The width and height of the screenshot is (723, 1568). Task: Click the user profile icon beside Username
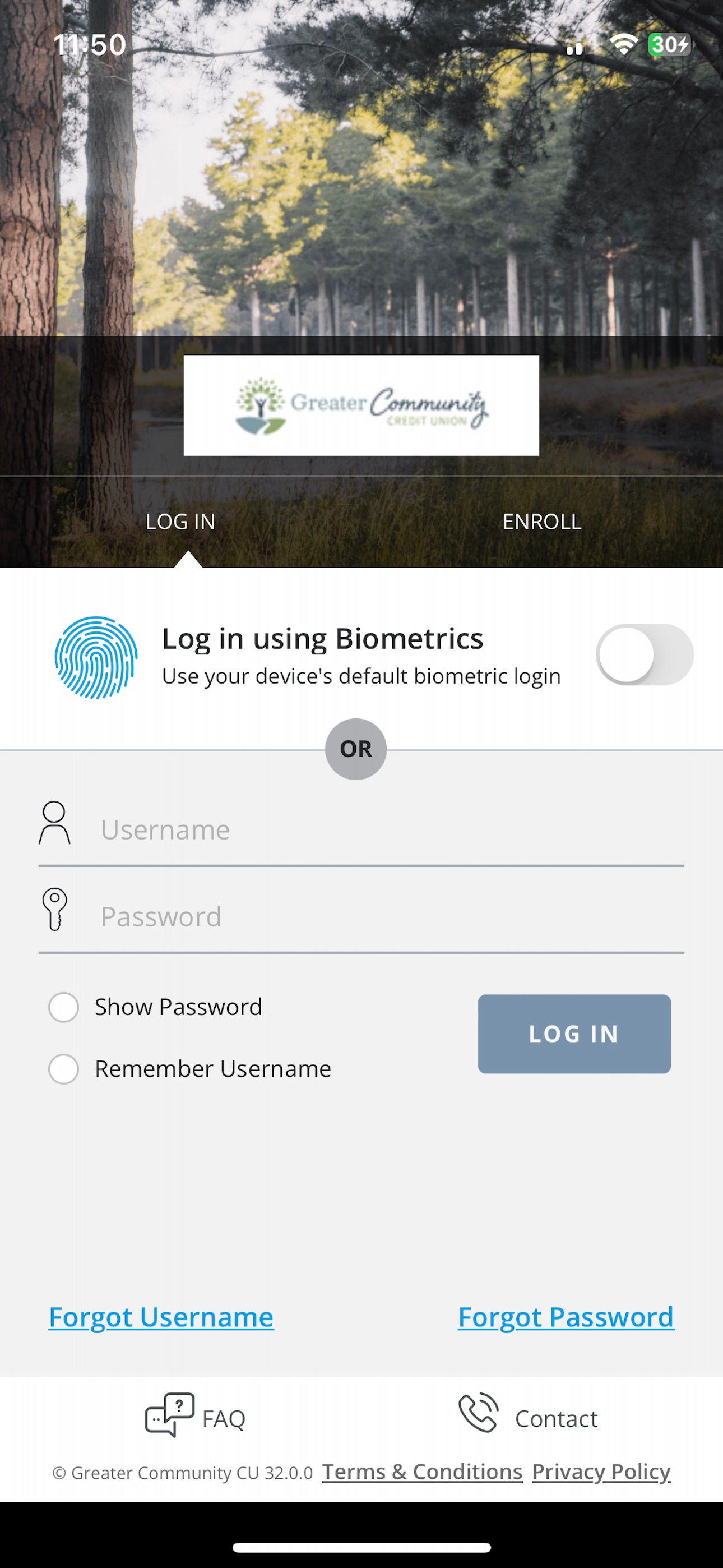[x=55, y=822]
